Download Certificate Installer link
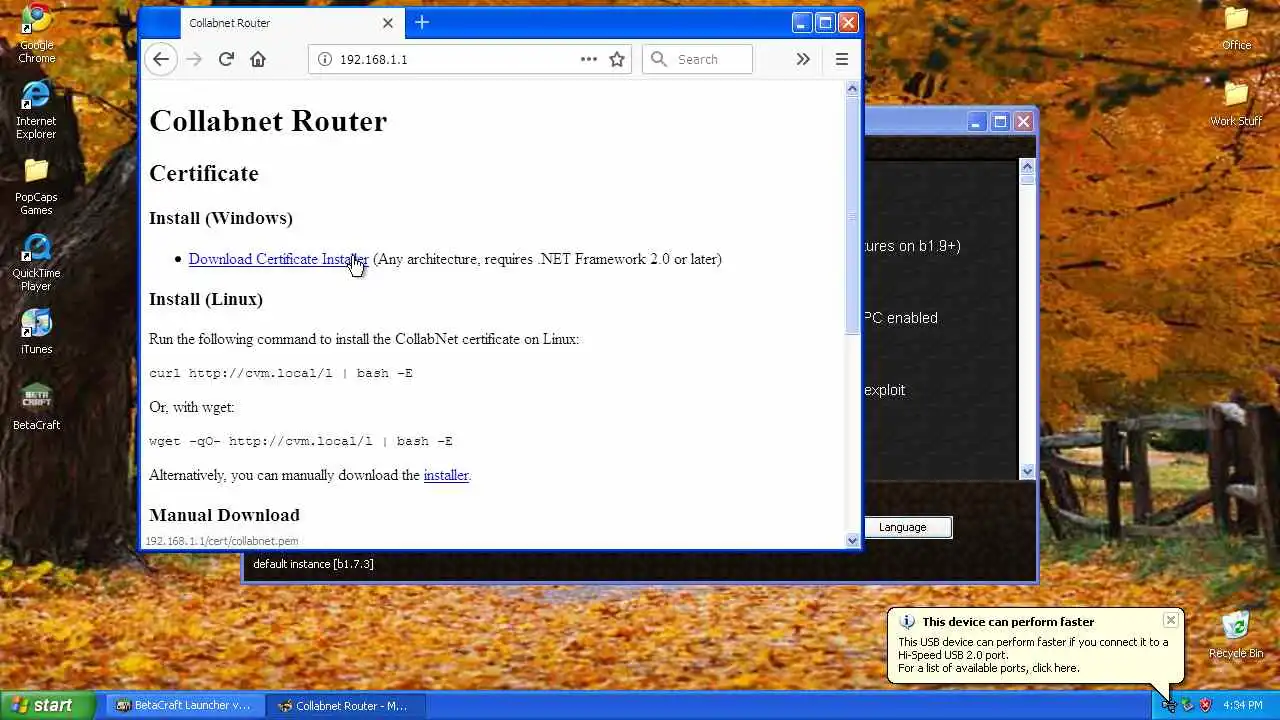1280x720 pixels. (278, 259)
